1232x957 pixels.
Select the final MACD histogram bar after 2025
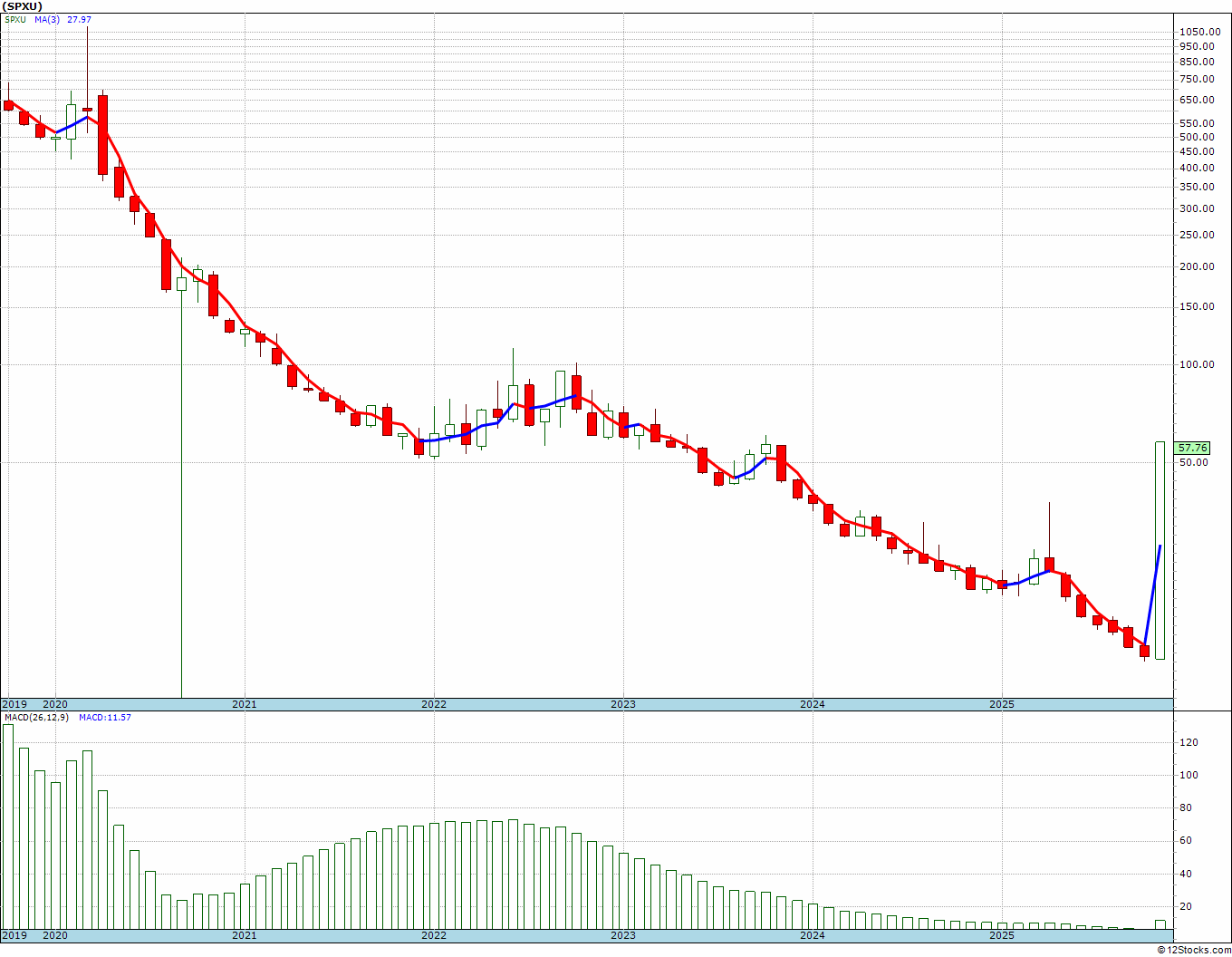tap(1160, 924)
